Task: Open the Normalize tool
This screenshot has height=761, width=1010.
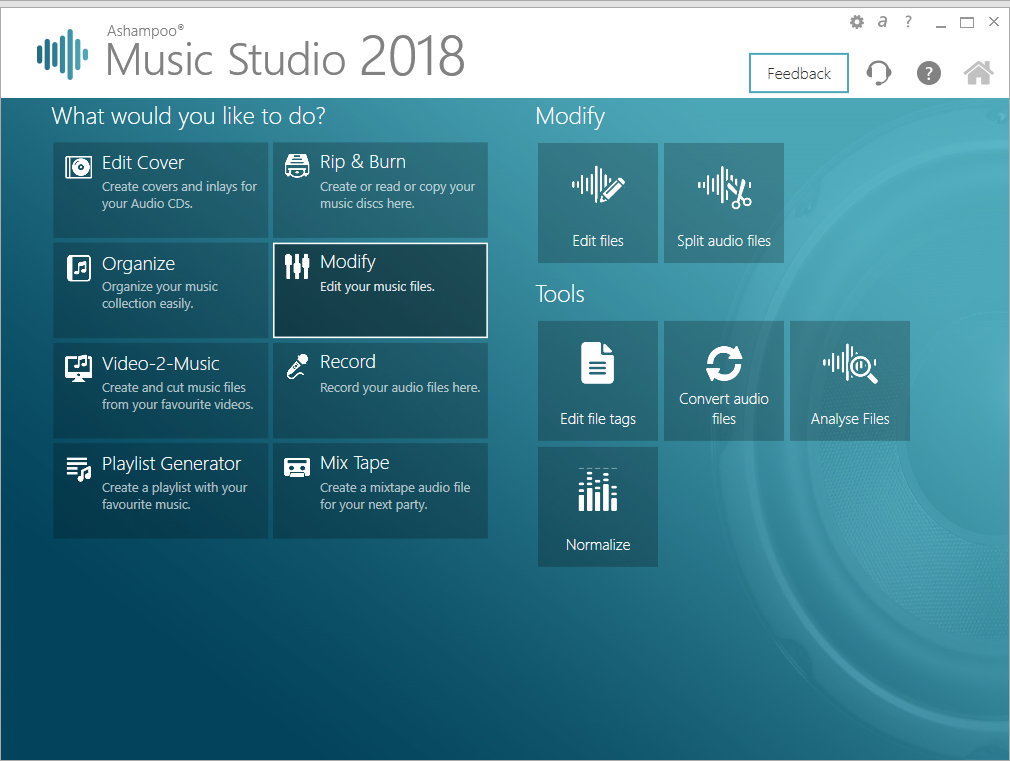Action: 597,506
